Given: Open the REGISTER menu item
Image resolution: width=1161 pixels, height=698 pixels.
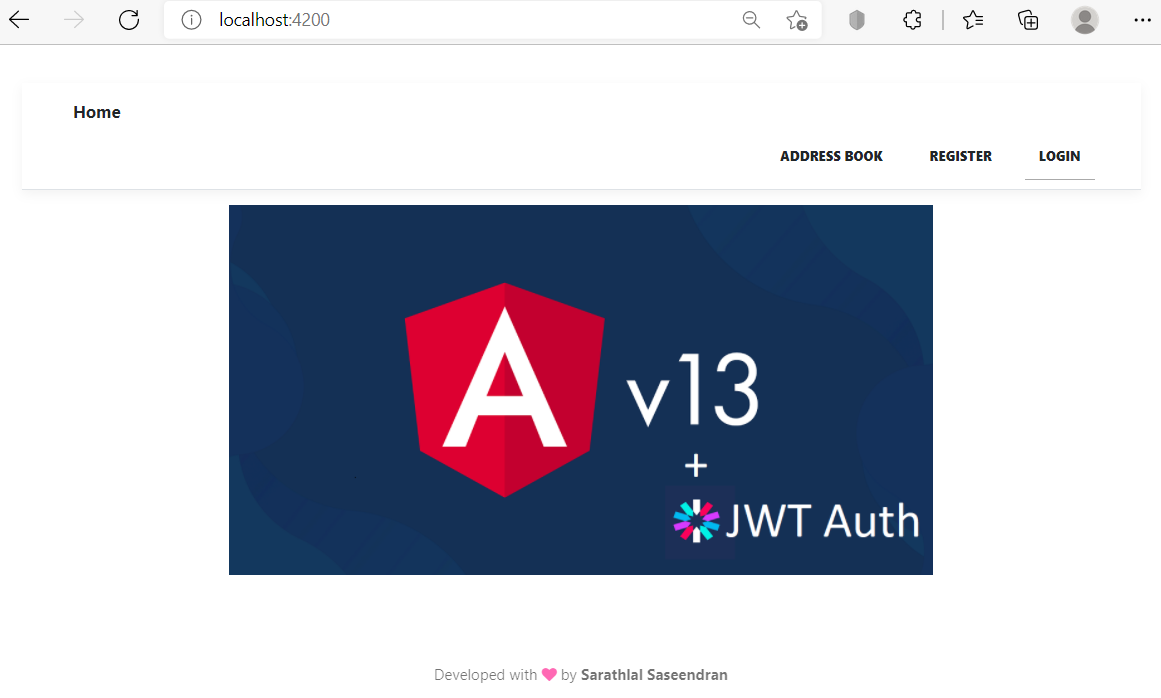Looking at the screenshot, I should click(x=960, y=156).
